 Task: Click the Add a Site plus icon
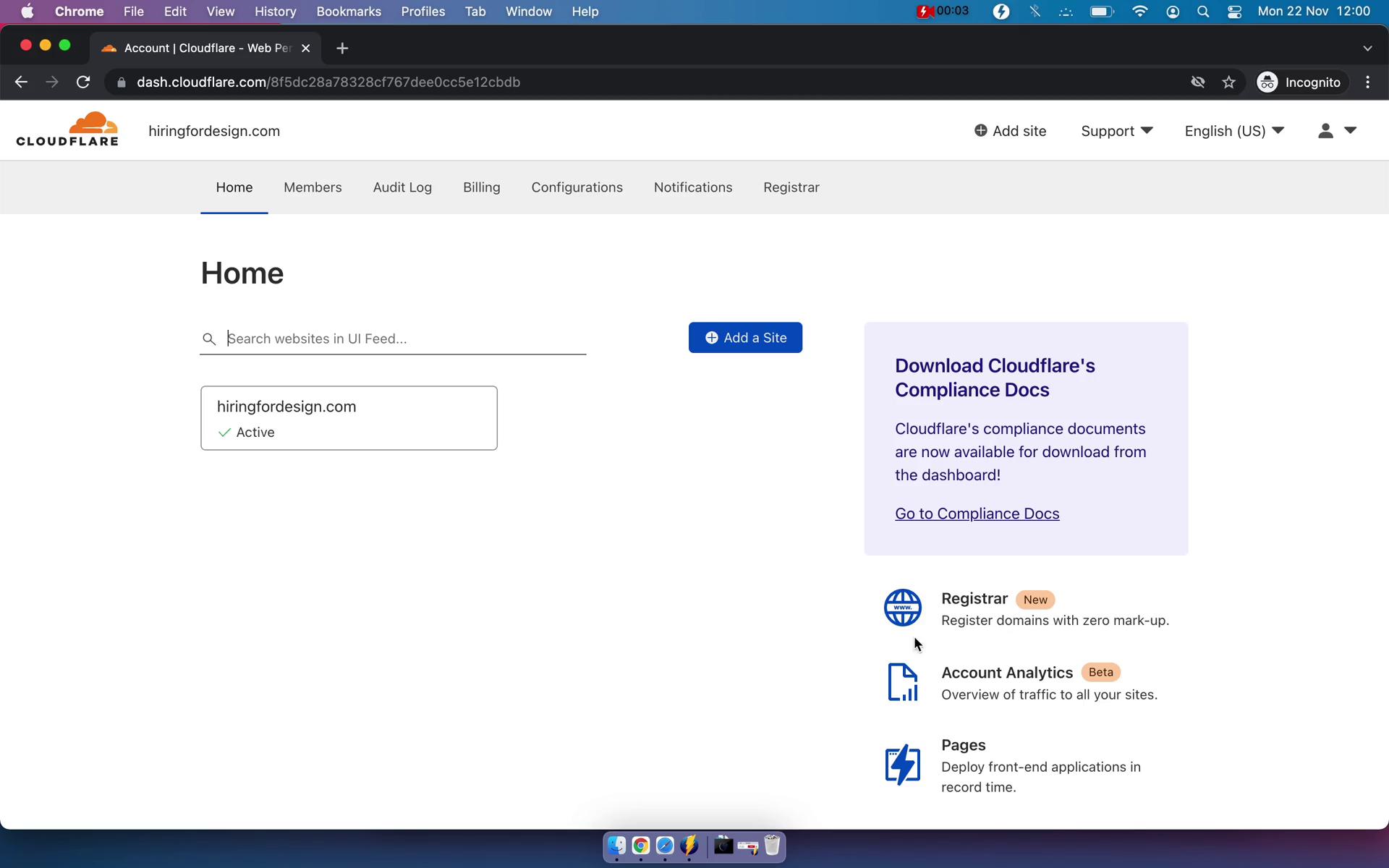pyautogui.click(x=712, y=338)
